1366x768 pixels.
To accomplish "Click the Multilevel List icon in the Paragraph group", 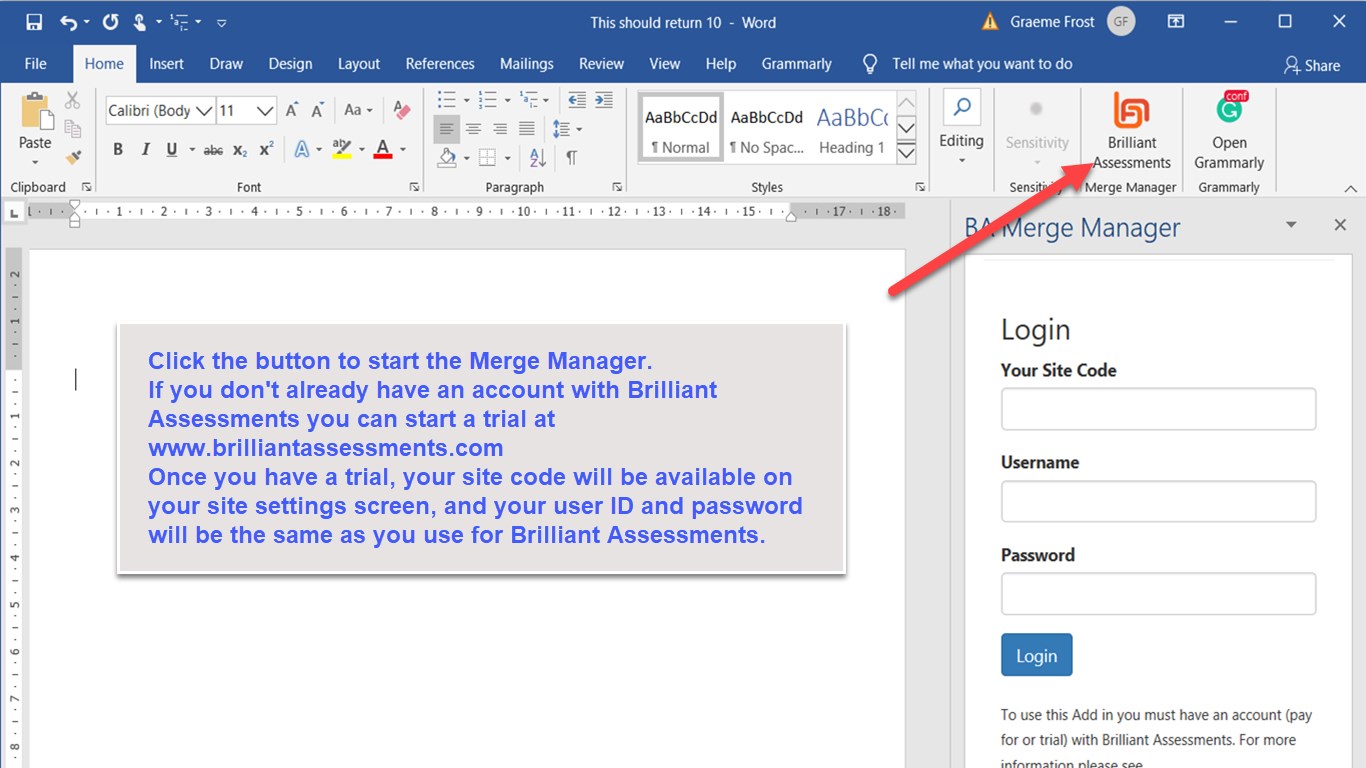I will (x=528, y=100).
